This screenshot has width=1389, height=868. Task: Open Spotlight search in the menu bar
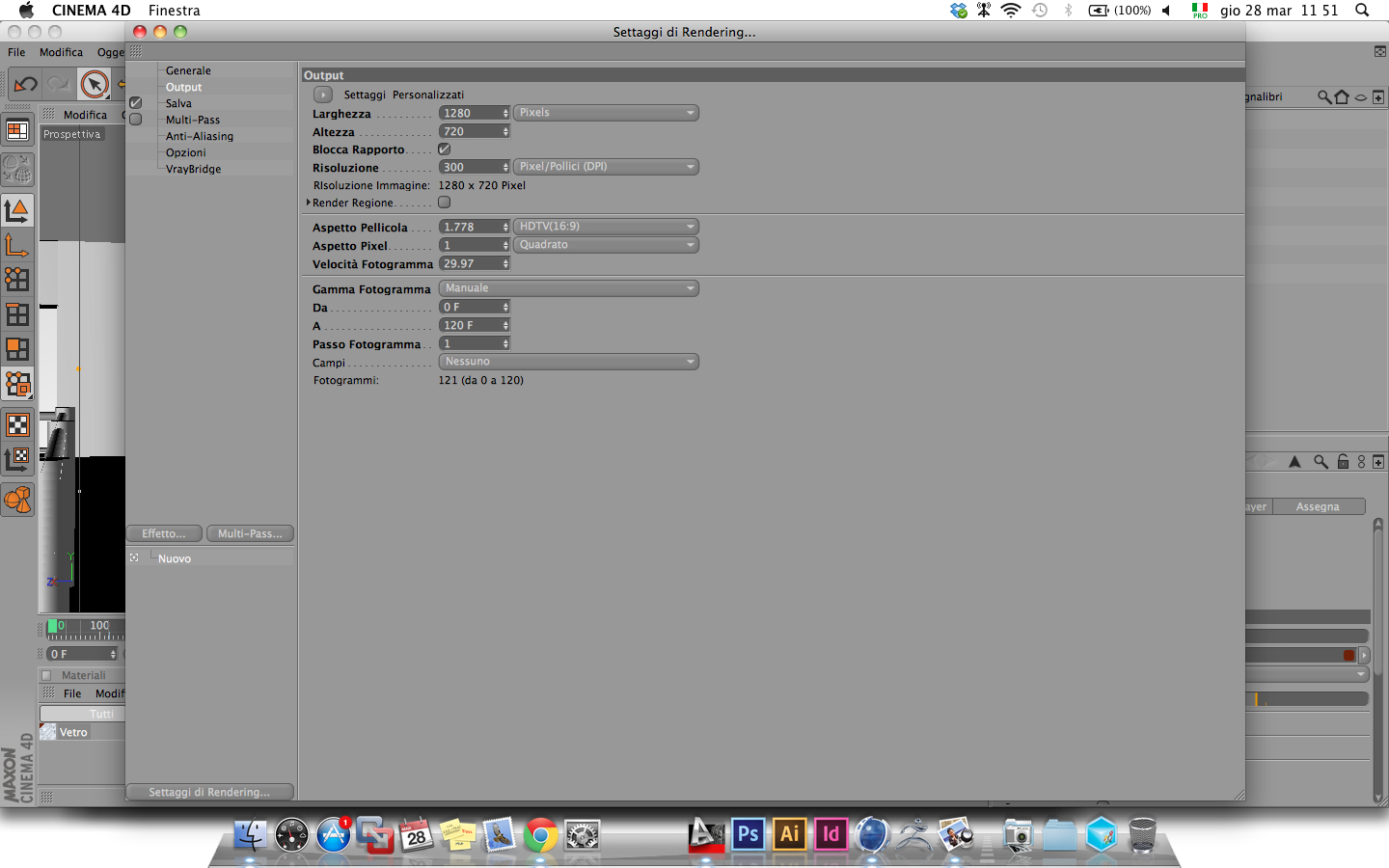[1362, 11]
